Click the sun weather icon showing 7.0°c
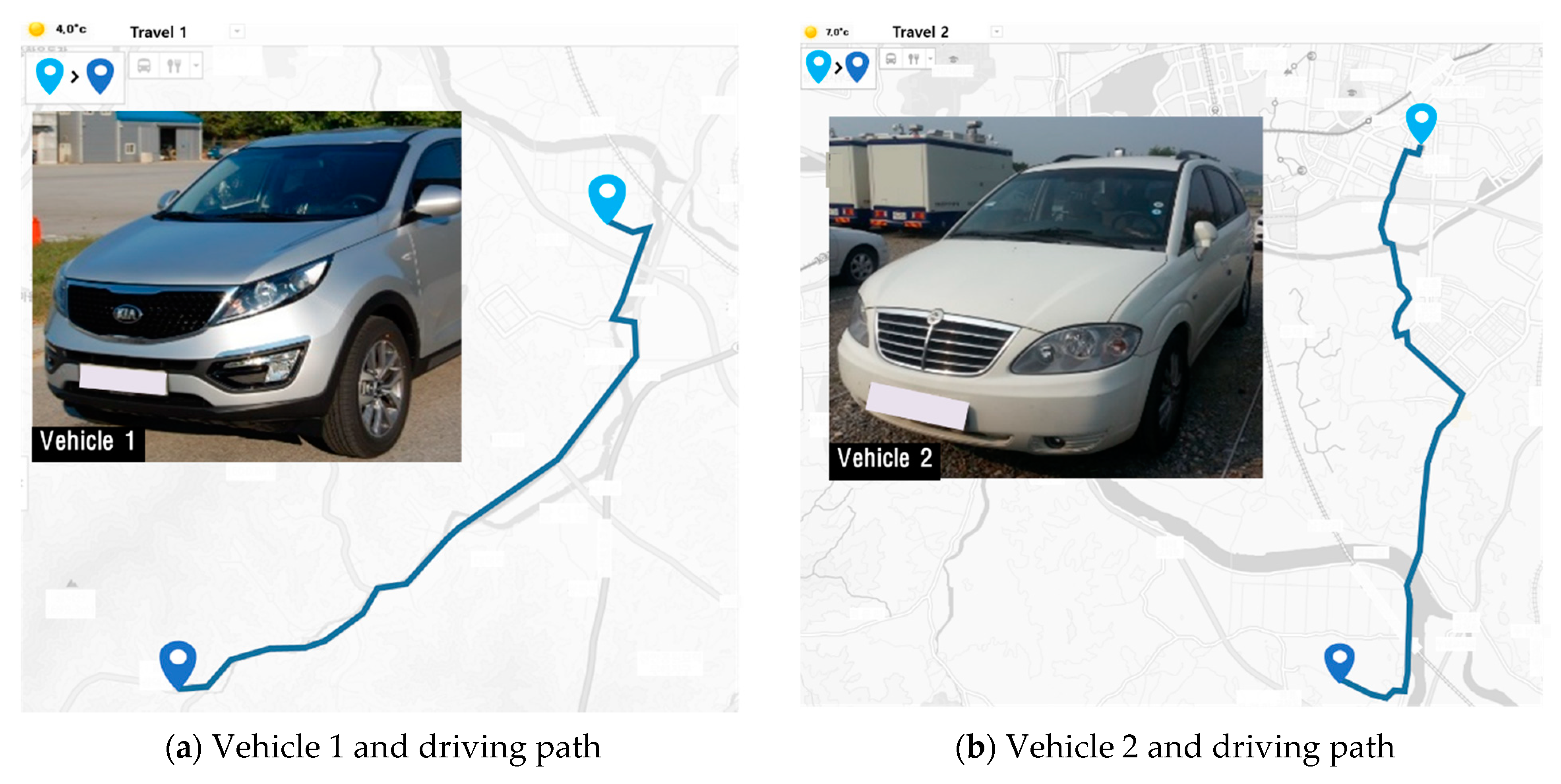The height and width of the screenshot is (784, 1561). (810, 31)
